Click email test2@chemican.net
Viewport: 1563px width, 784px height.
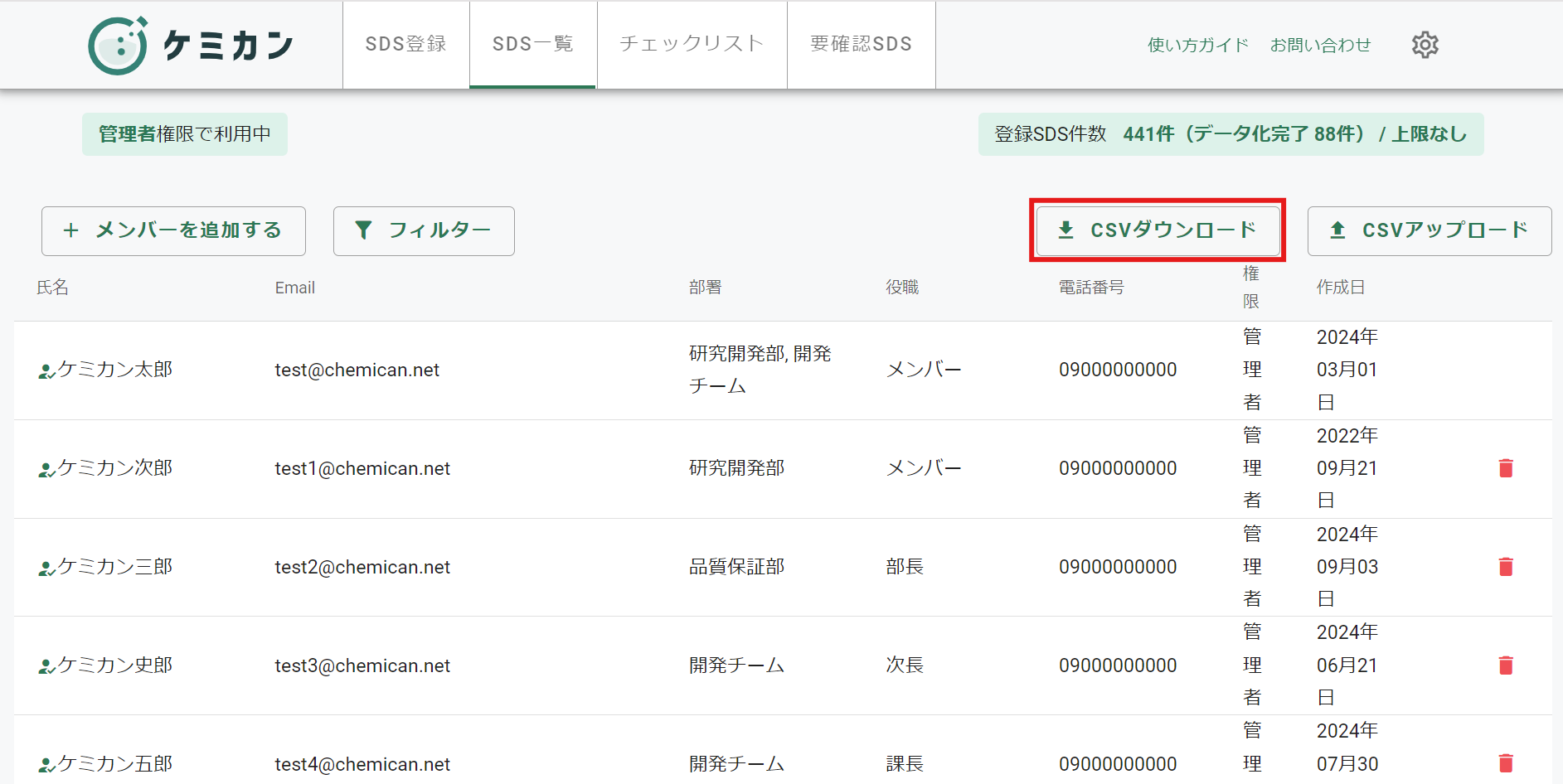pos(362,567)
